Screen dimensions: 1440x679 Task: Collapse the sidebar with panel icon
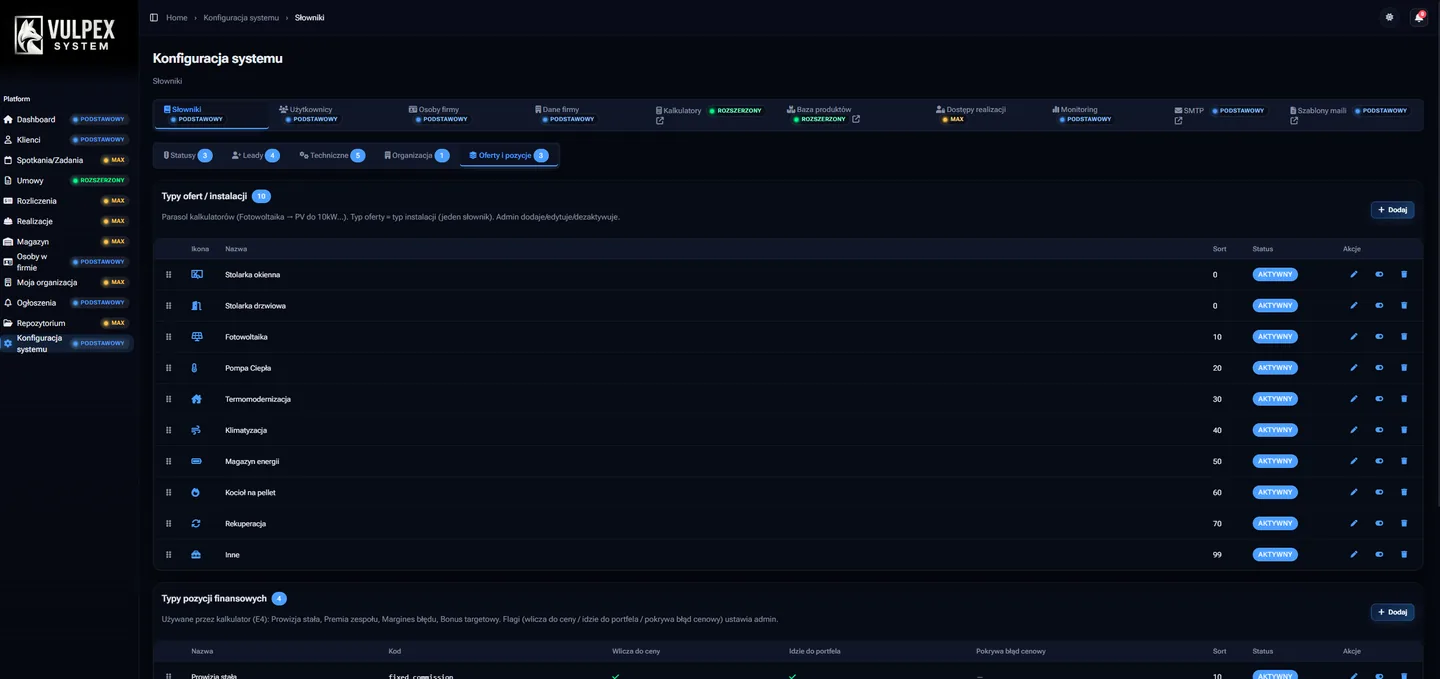point(154,17)
